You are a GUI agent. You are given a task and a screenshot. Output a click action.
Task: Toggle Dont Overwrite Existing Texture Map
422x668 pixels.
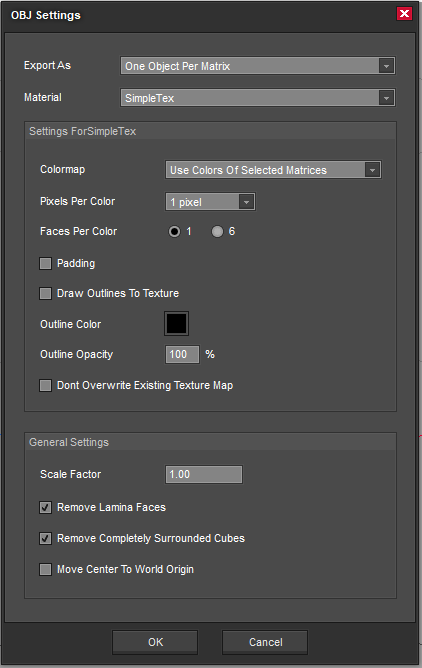tap(46, 386)
